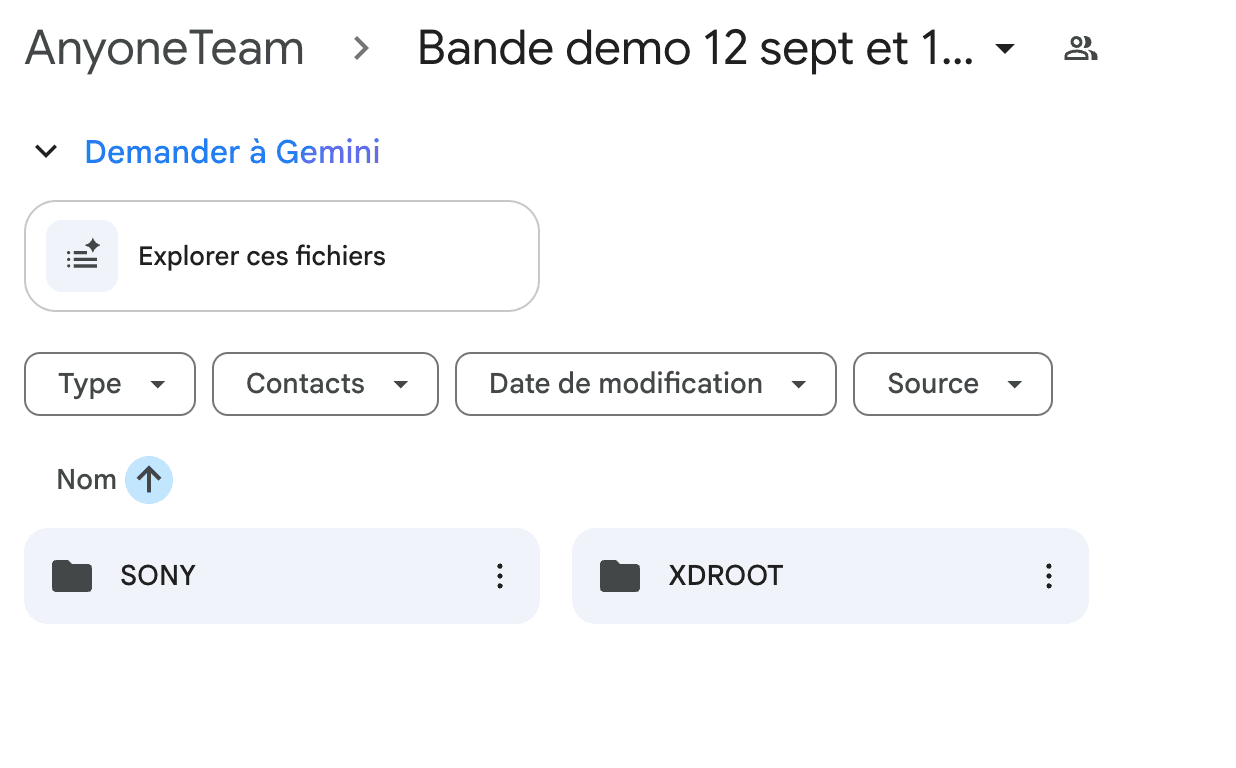Open the Date de modification filter
Image resolution: width=1236 pixels, height=768 pixels.
tap(645, 384)
